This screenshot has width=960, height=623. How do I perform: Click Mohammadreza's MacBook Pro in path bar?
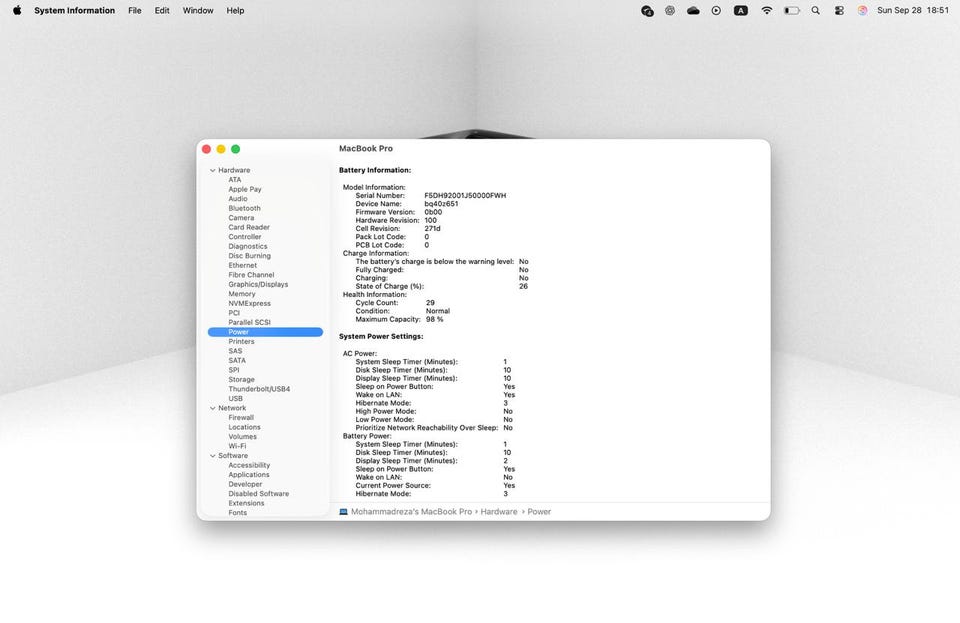(411, 512)
